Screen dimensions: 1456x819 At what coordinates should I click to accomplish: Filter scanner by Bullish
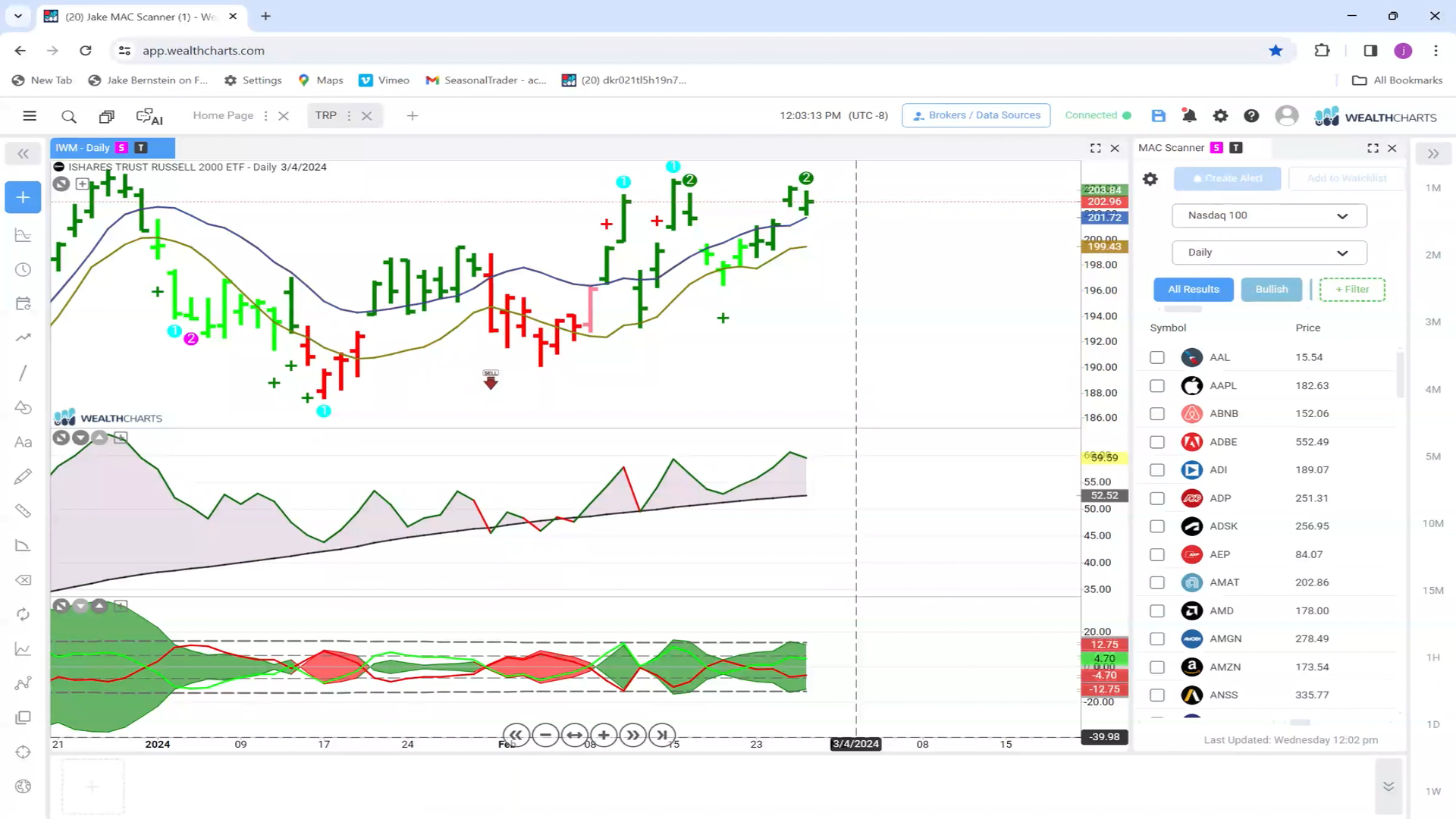point(1272,290)
